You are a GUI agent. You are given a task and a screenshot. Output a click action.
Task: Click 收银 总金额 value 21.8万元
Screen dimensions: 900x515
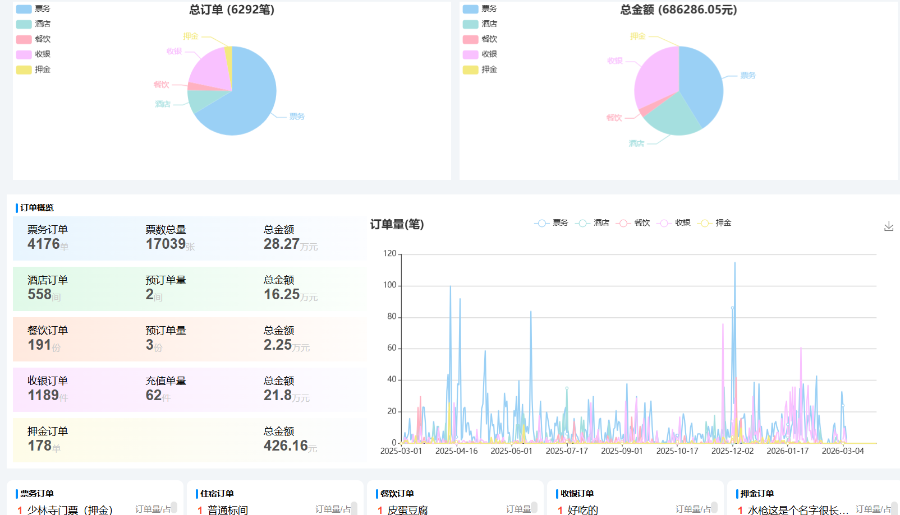pos(286,395)
